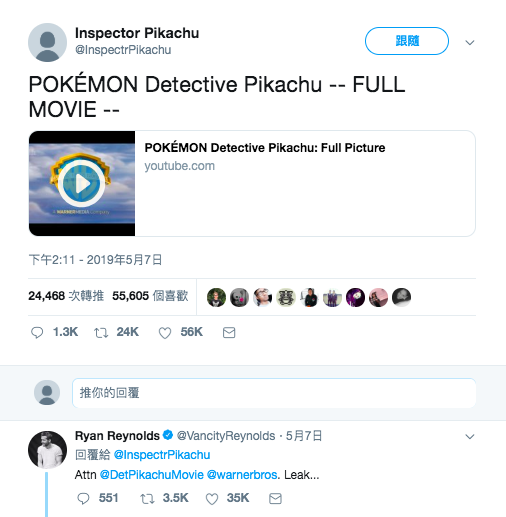
Task: Play the Warner Bros video thumbnail
Action: click(x=82, y=183)
